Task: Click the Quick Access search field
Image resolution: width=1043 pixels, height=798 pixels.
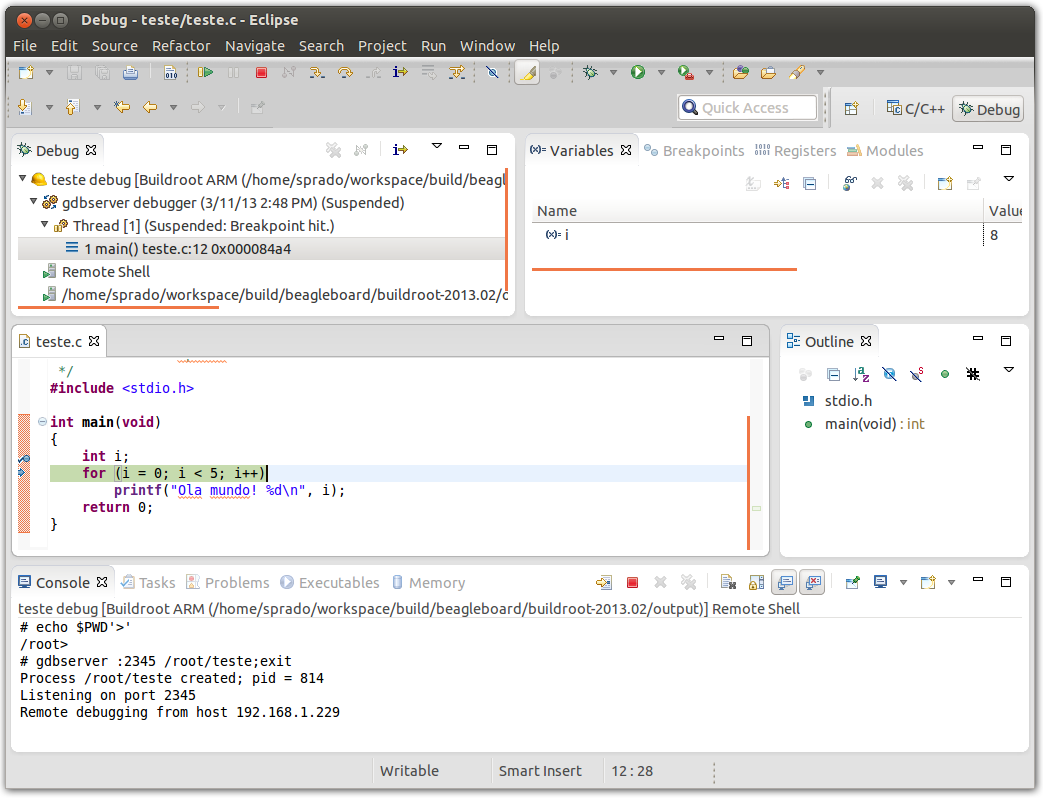Action: (748, 108)
